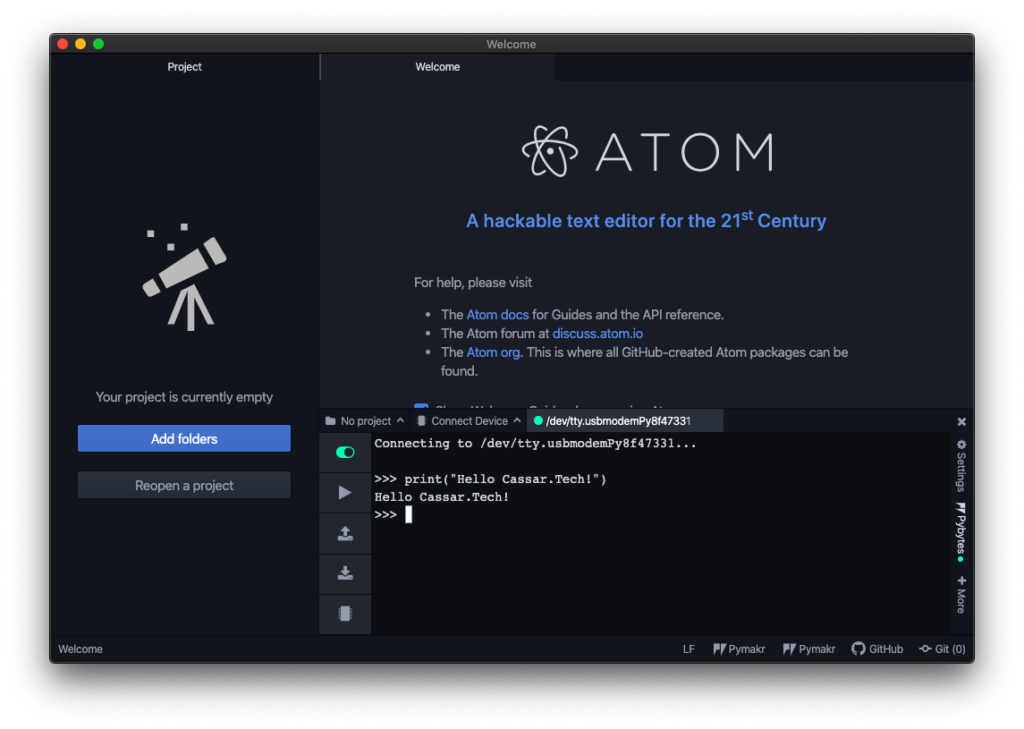Click the terminal prompt input cursor

(x=409, y=515)
